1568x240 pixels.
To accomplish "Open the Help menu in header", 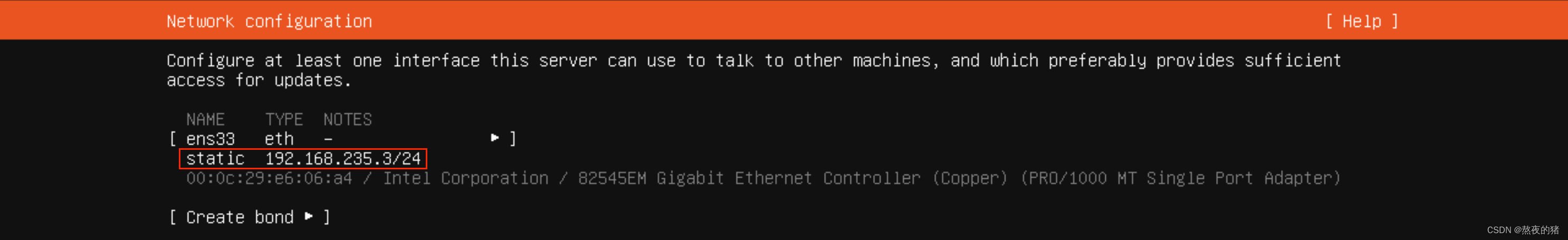I will (x=1361, y=21).
